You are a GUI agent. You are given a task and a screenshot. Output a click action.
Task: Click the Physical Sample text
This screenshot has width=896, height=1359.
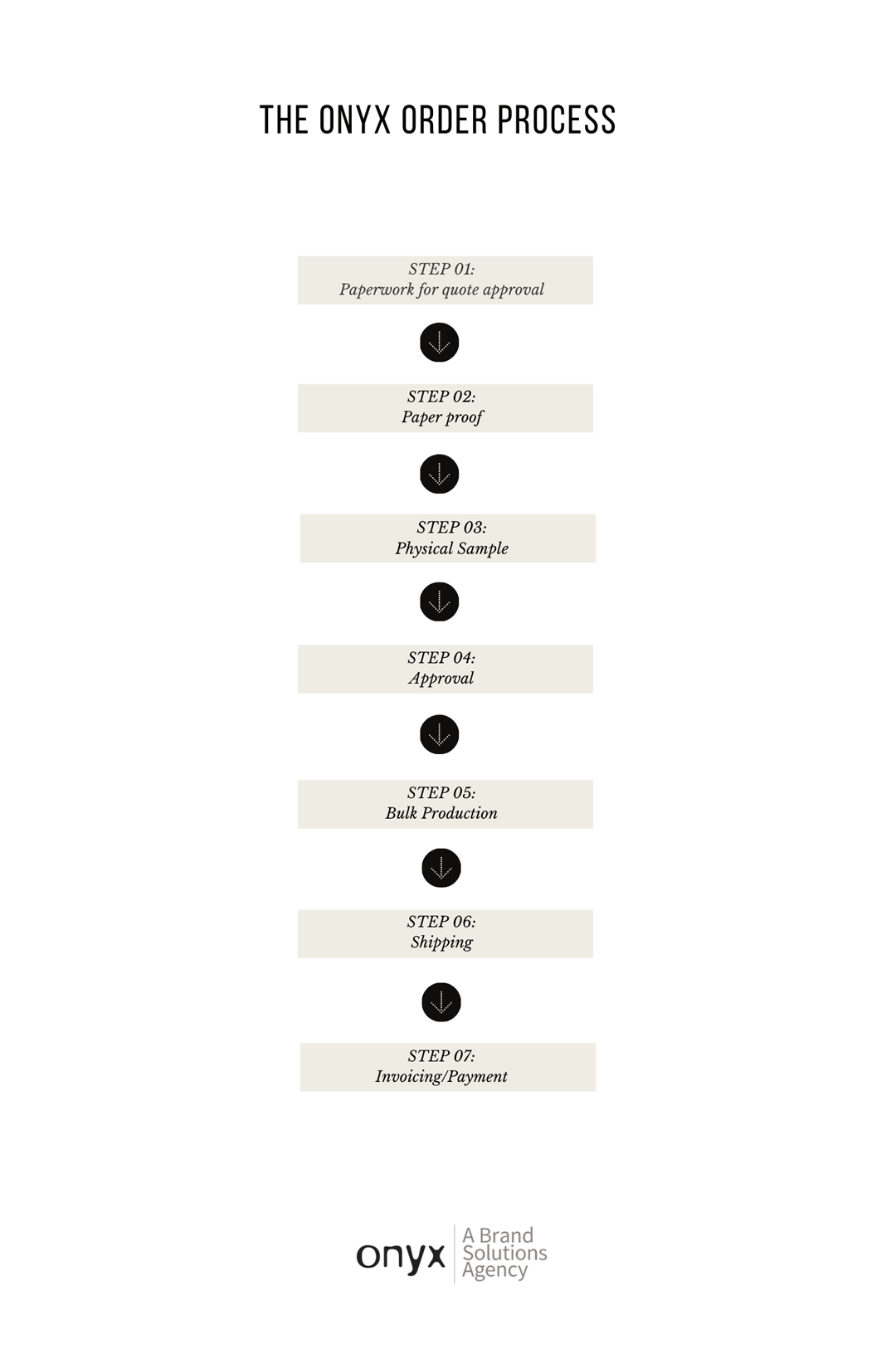[451, 548]
